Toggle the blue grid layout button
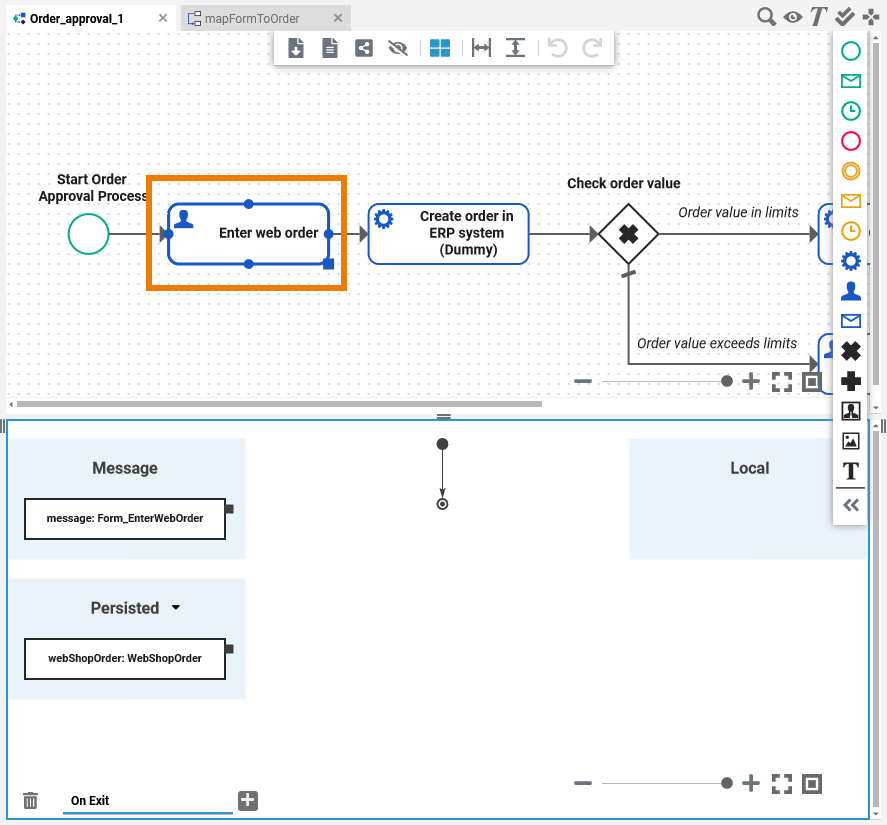The width and height of the screenshot is (887, 825). point(440,48)
